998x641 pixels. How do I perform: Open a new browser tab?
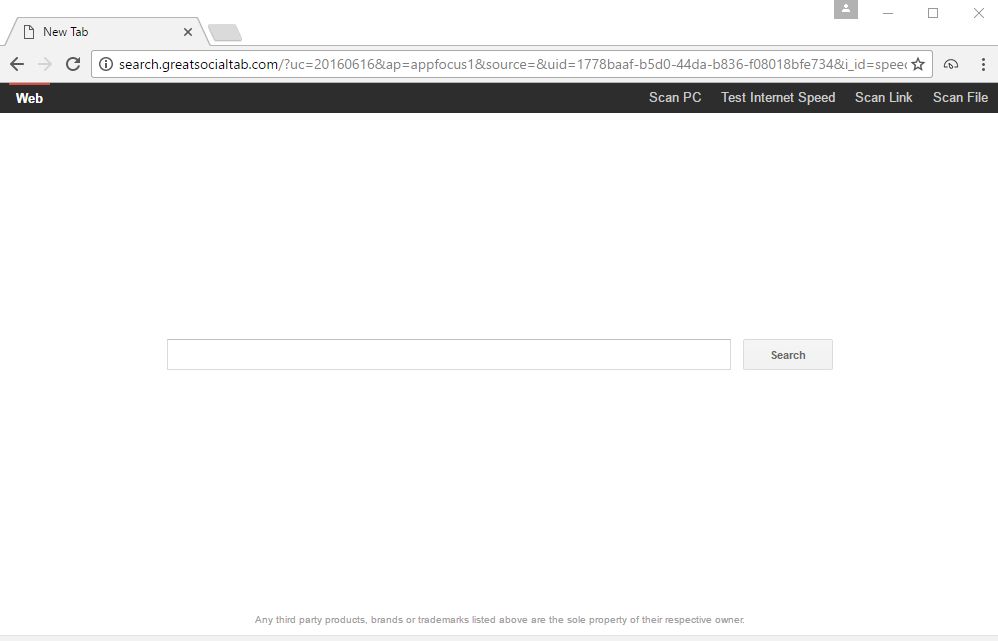224,31
